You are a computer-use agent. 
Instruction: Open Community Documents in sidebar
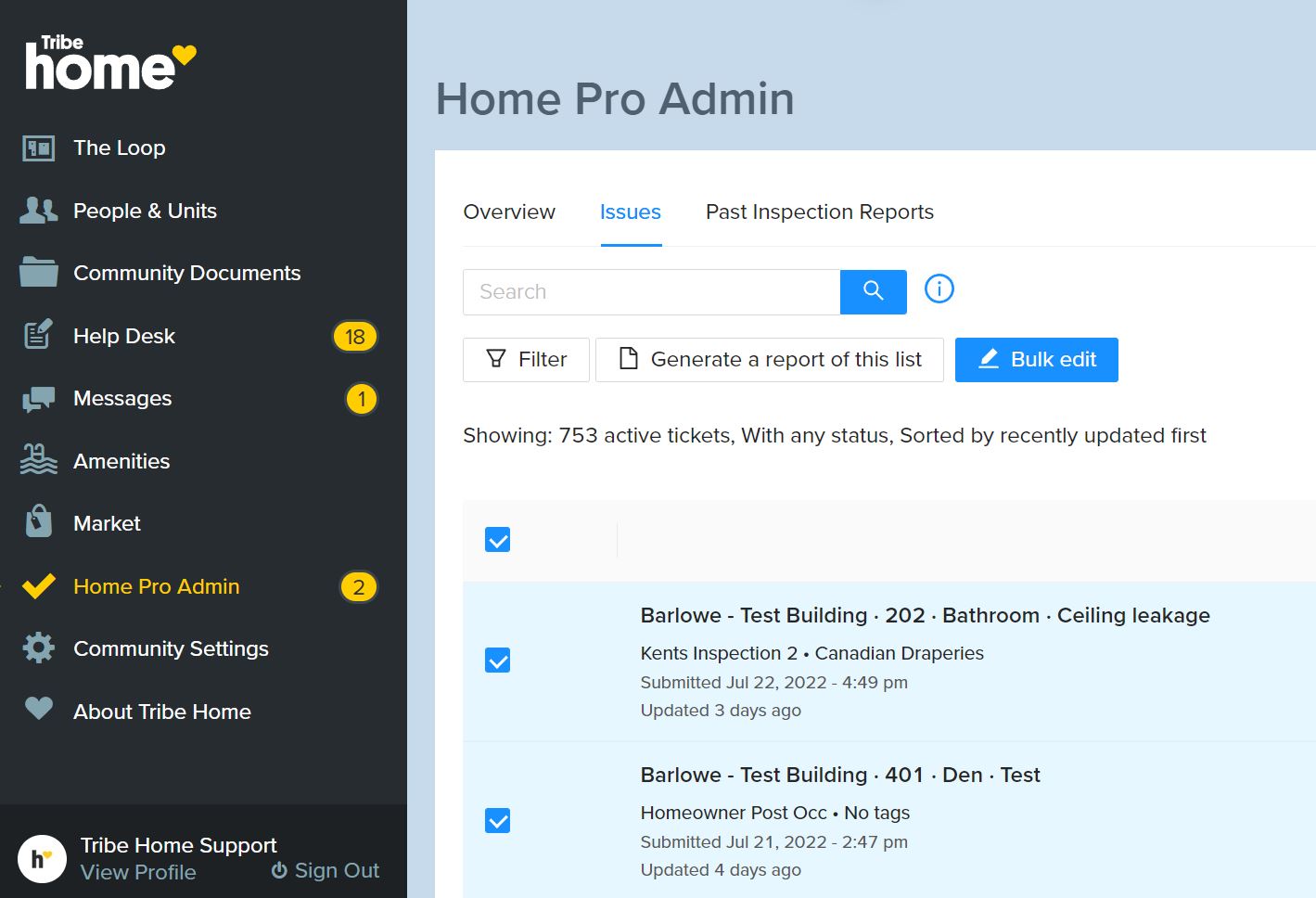(x=187, y=273)
